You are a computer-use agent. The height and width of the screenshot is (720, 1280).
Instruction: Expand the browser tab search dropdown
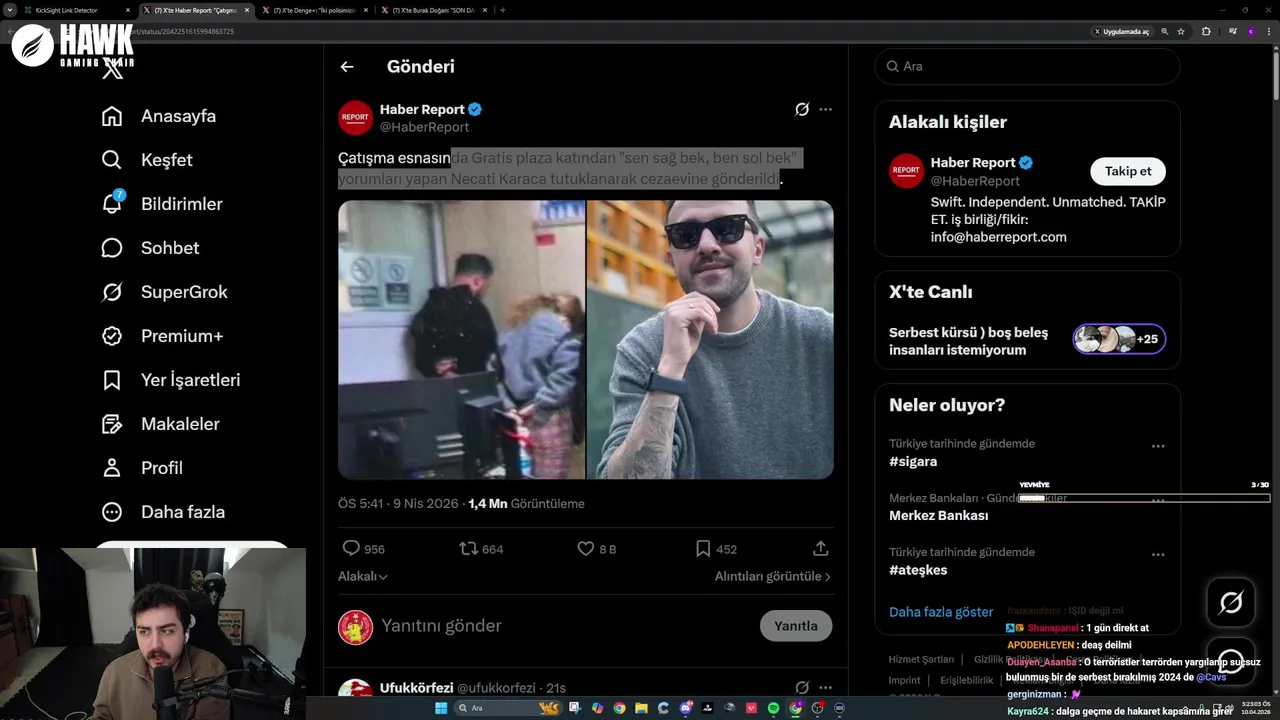tap(12, 10)
